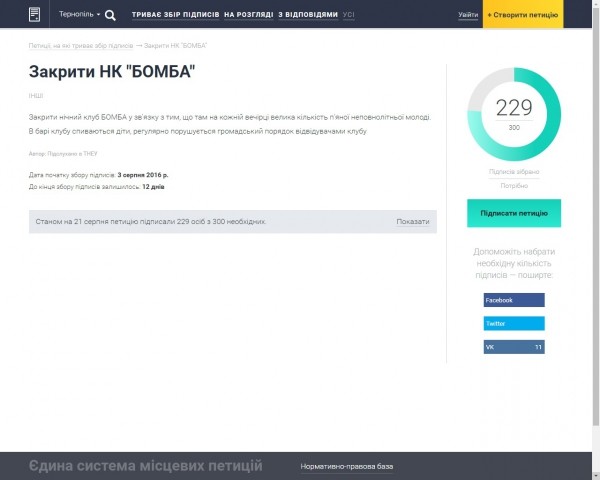The width and height of the screenshot is (600, 480).
Task: Click Показати to reveal signers list
Action: (413, 222)
